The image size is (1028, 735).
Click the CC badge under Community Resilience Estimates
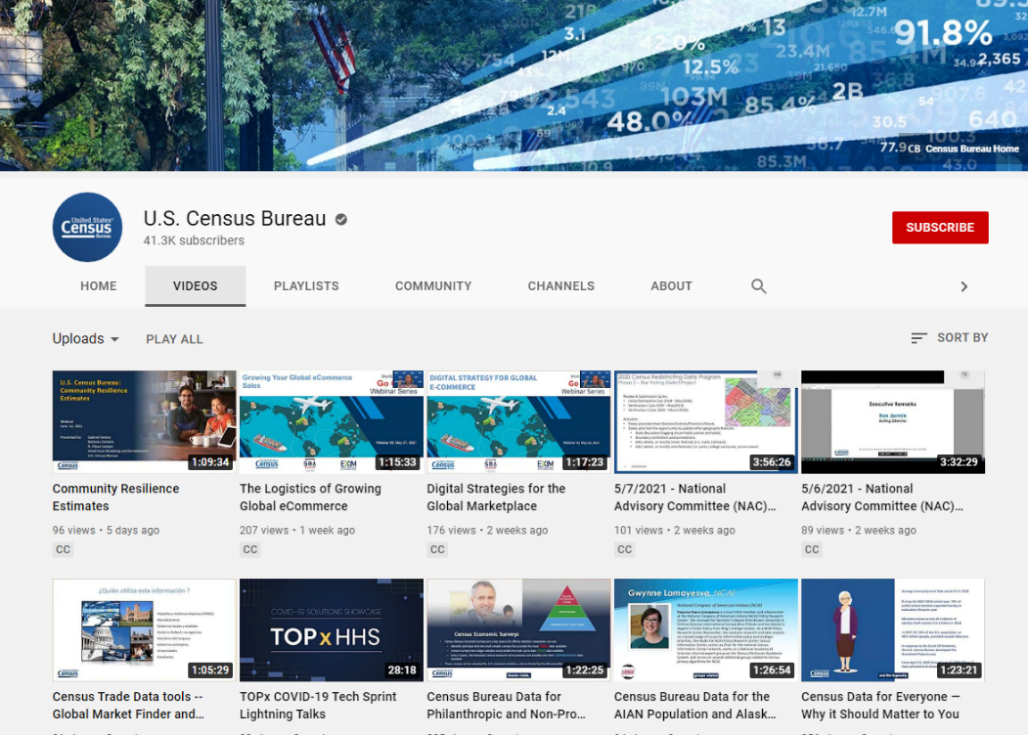coord(63,549)
